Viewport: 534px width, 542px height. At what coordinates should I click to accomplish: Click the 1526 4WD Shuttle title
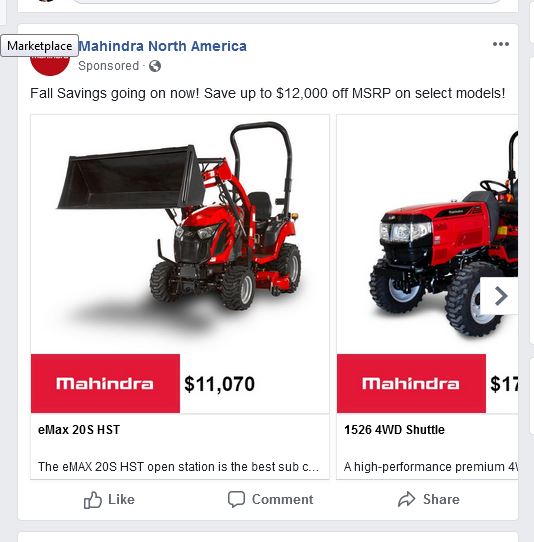(x=394, y=430)
